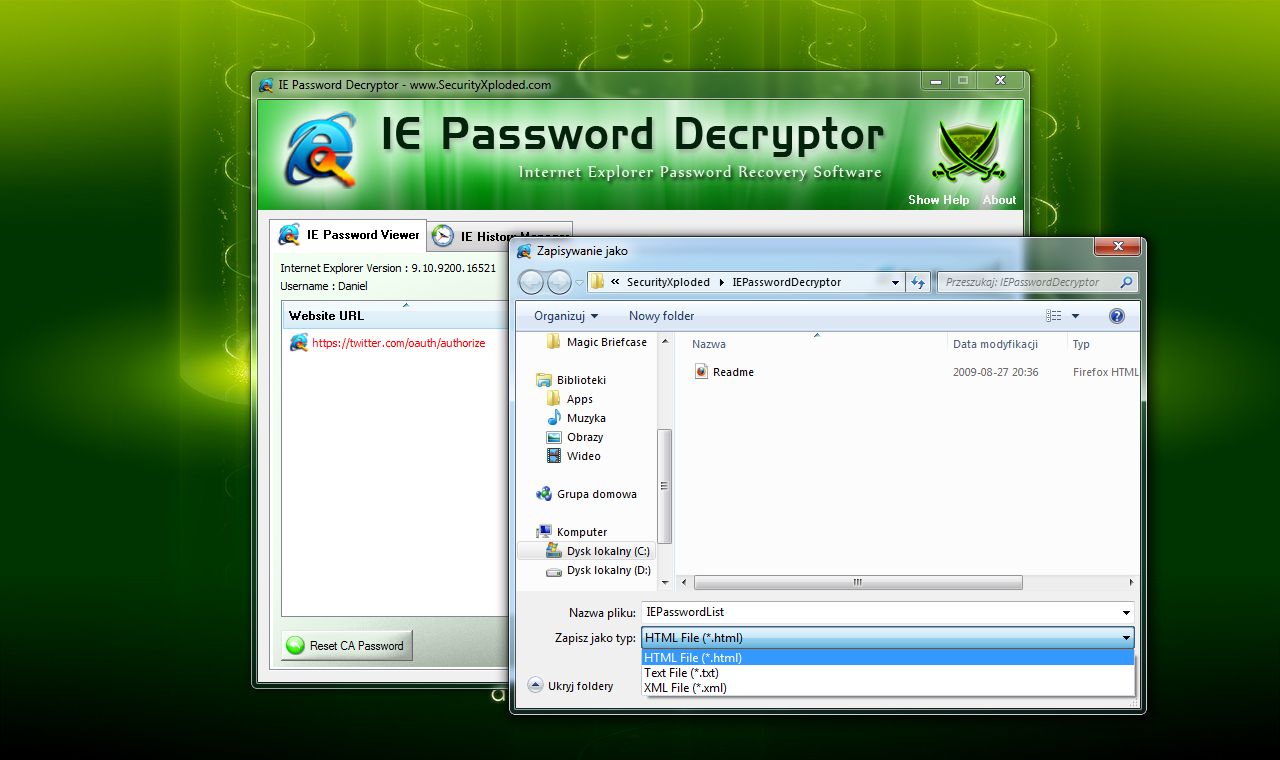
Task: Click the file name input field
Action: 880,612
